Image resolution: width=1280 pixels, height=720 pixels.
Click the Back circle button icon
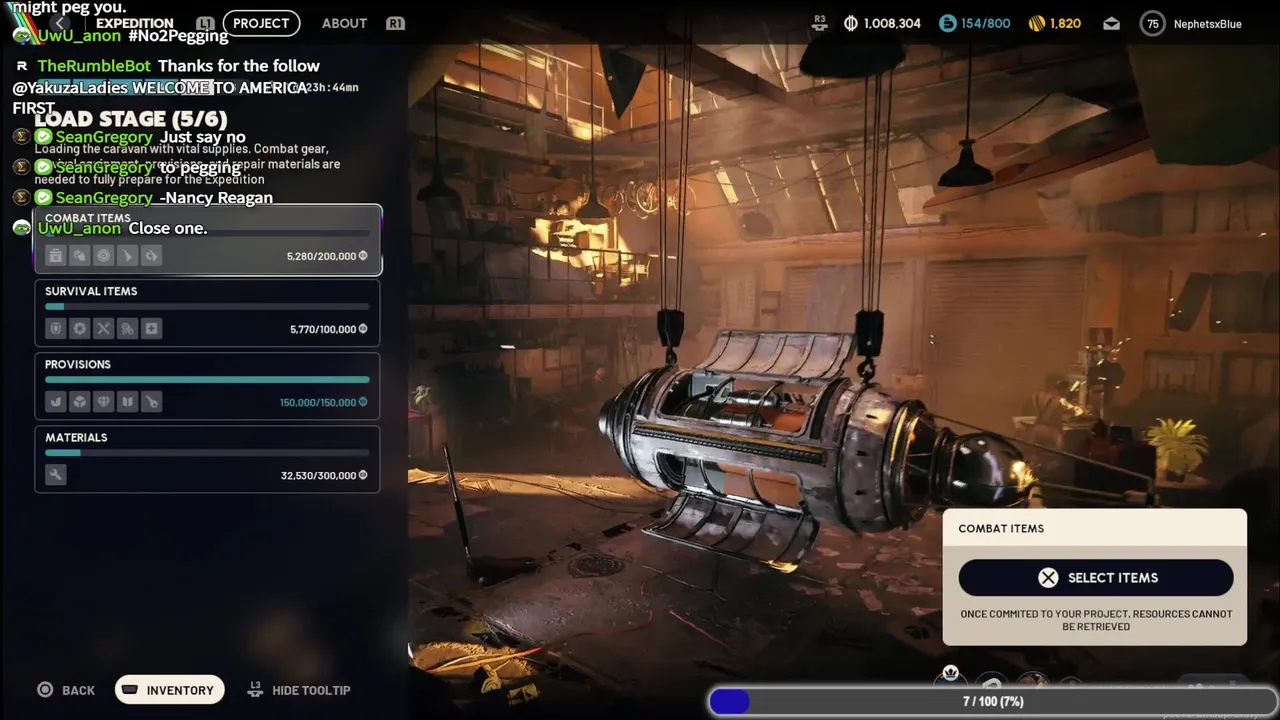45,690
